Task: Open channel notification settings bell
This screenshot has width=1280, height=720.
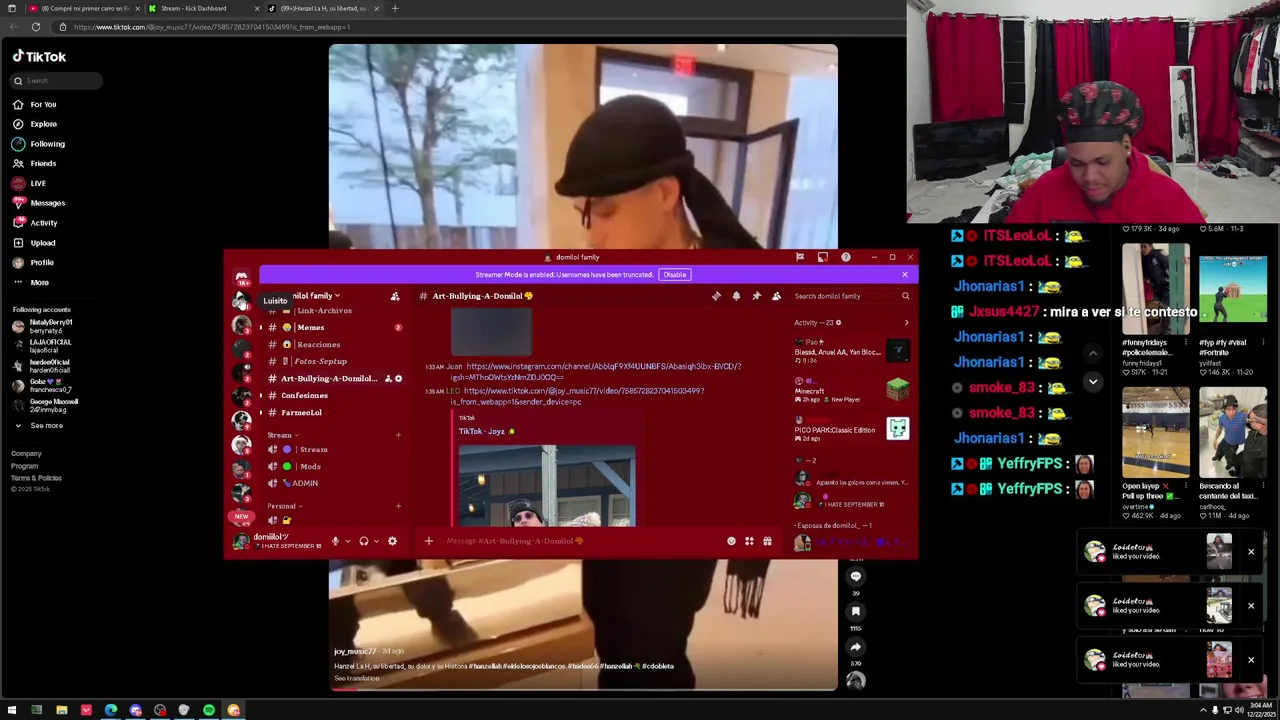Action: point(736,296)
